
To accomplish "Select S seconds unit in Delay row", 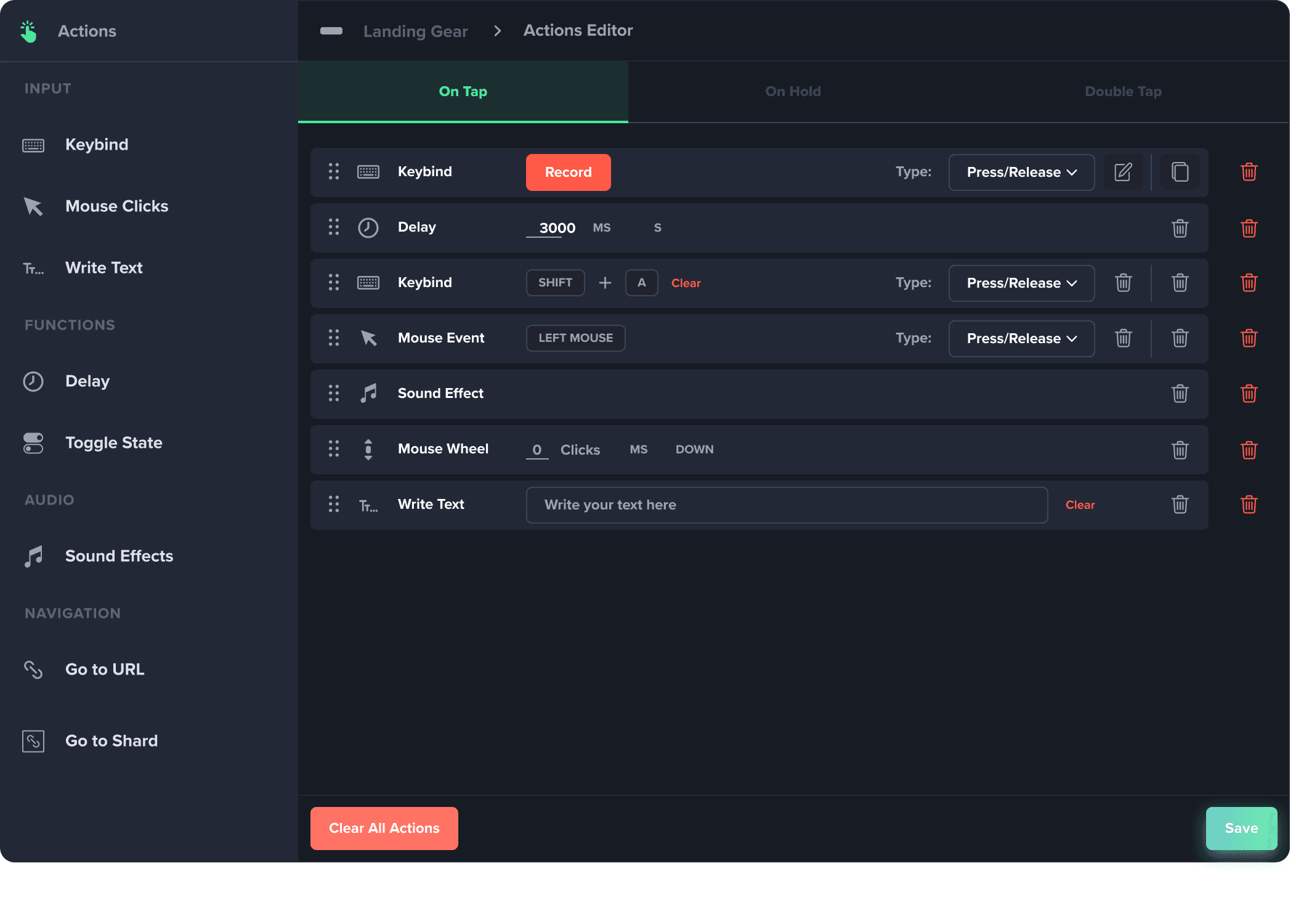I will [x=657, y=228].
